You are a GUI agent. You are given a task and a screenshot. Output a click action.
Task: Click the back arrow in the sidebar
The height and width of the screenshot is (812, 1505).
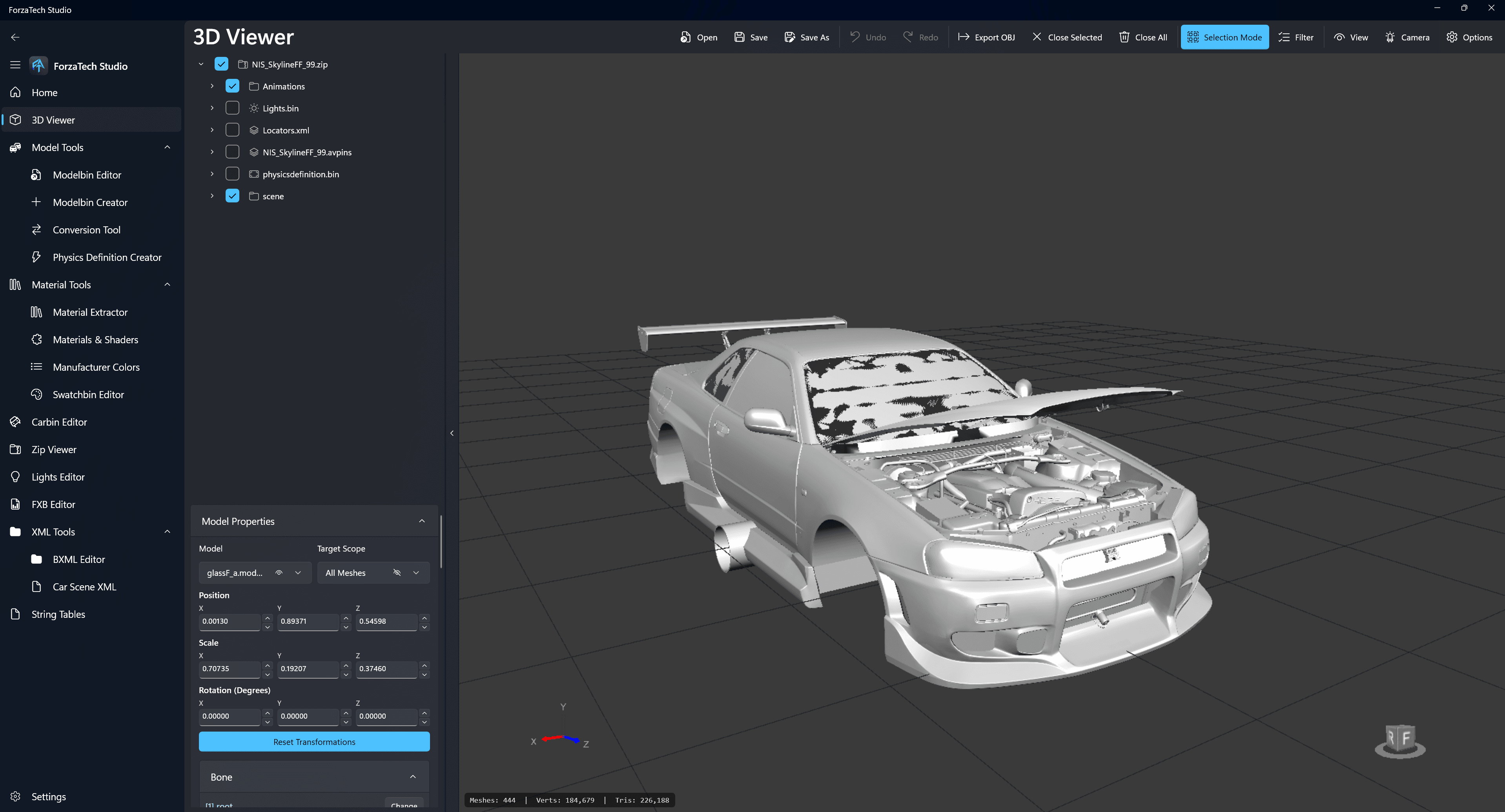point(15,37)
